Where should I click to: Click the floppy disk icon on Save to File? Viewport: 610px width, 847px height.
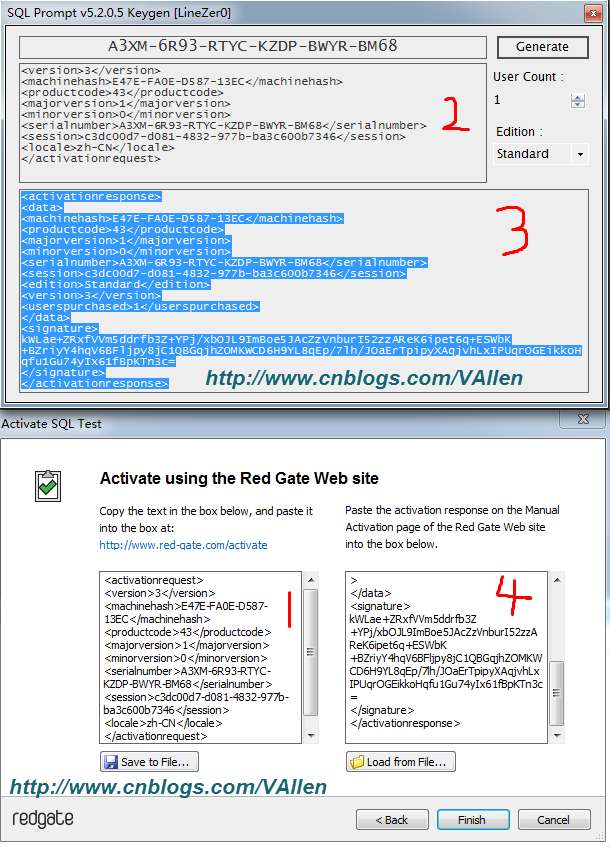tap(111, 762)
